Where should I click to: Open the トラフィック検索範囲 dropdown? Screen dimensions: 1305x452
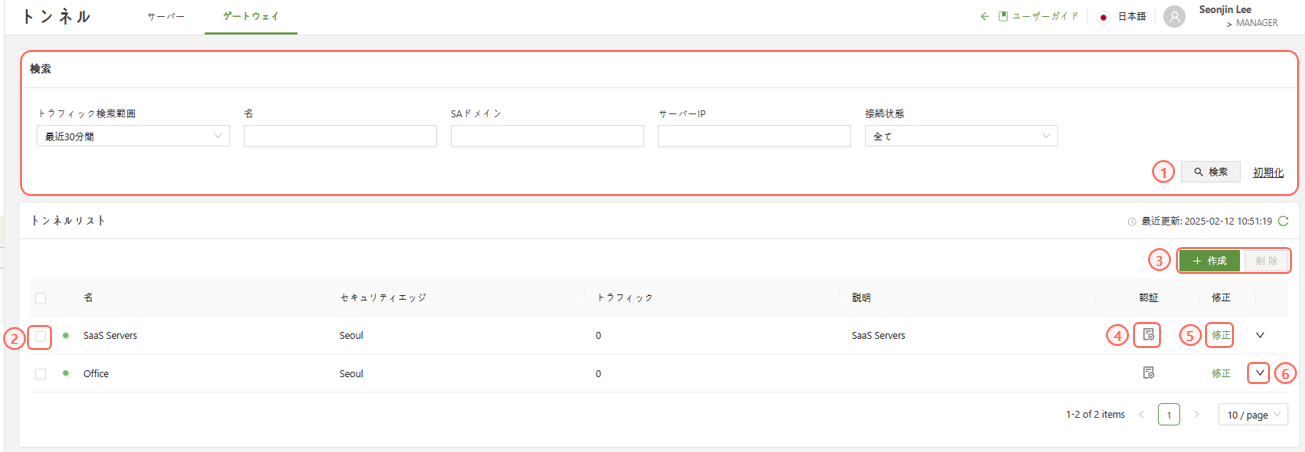click(133, 136)
